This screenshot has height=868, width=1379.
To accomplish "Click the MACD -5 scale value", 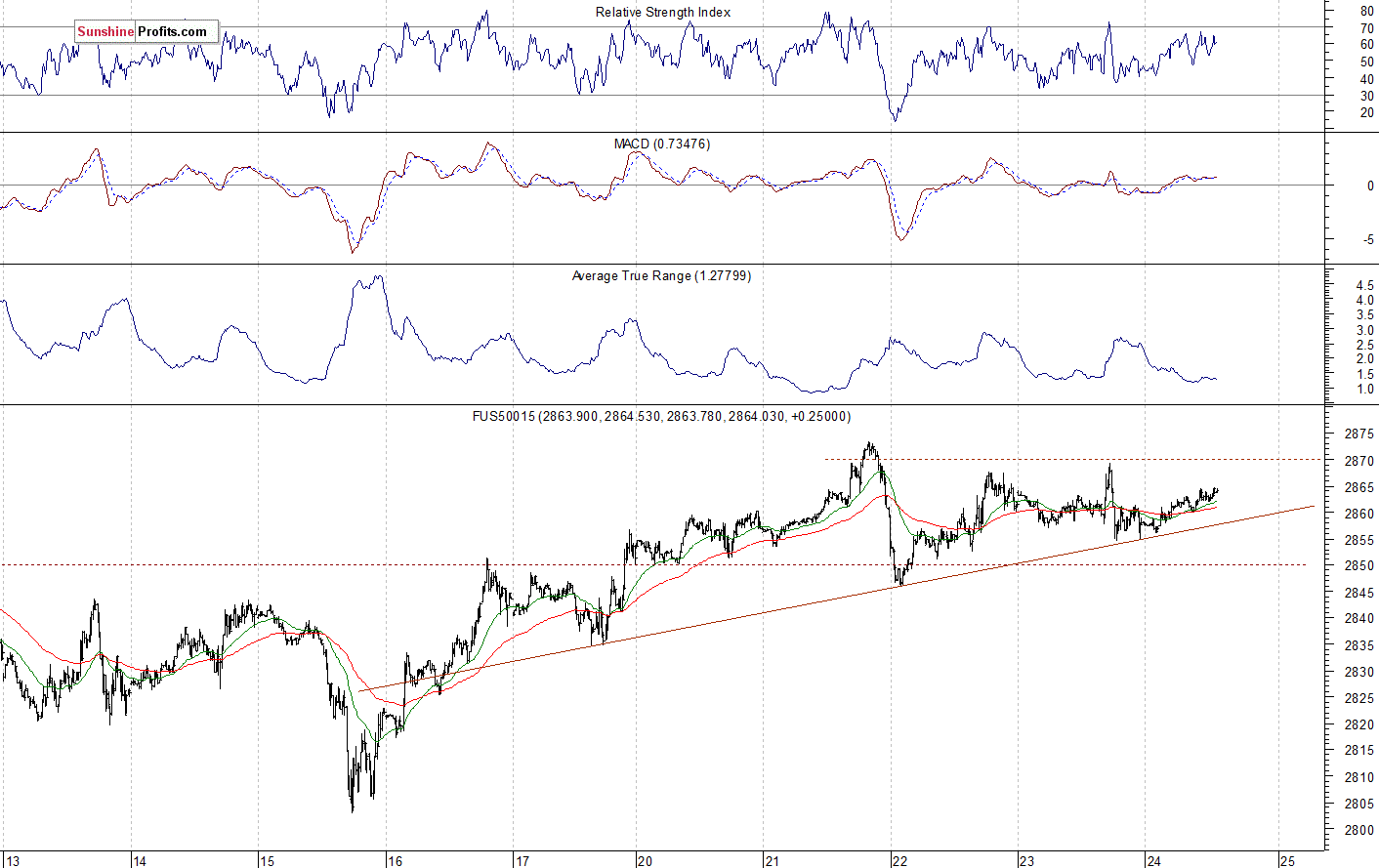I will [1369, 238].
